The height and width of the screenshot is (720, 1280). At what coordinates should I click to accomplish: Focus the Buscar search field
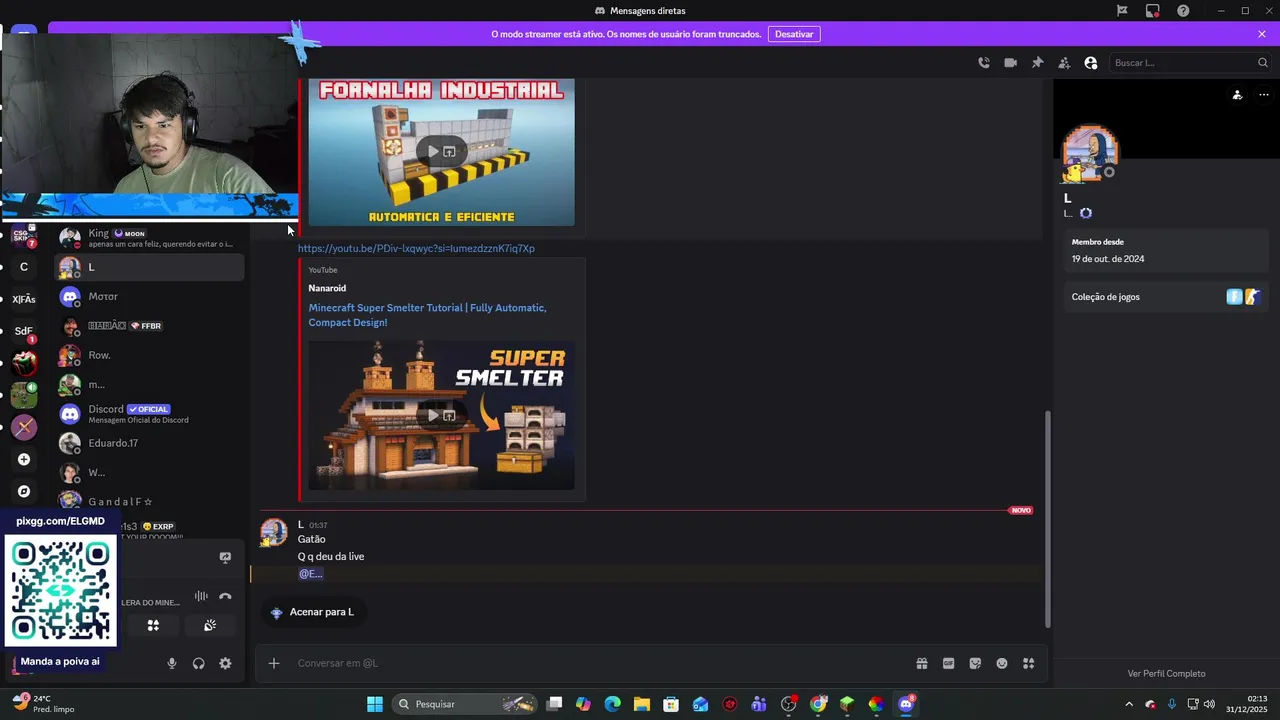(1190, 62)
